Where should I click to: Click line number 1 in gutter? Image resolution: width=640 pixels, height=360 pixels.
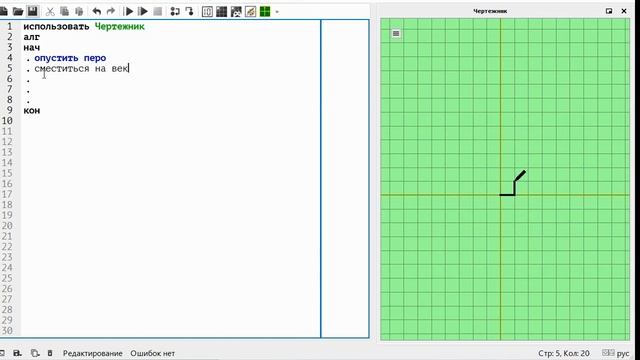[x=10, y=27]
